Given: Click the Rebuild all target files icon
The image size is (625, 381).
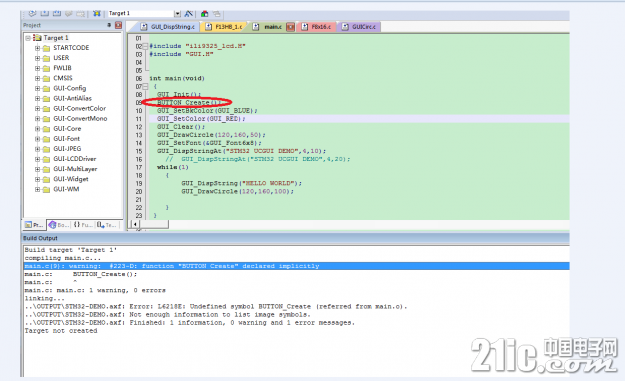Looking at the screenshot, I should click(57, 13).
